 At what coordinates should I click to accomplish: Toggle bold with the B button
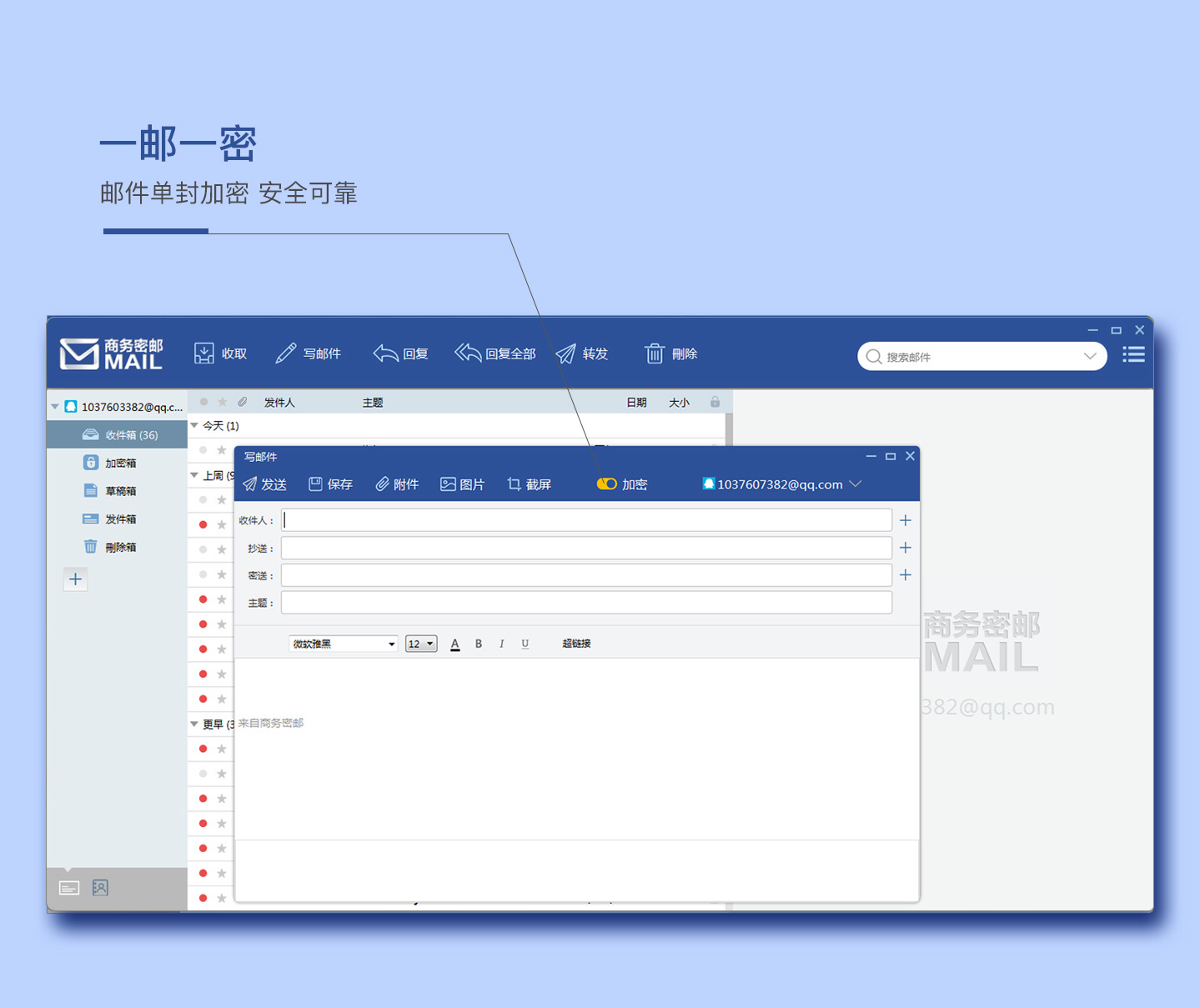[479, 644]
